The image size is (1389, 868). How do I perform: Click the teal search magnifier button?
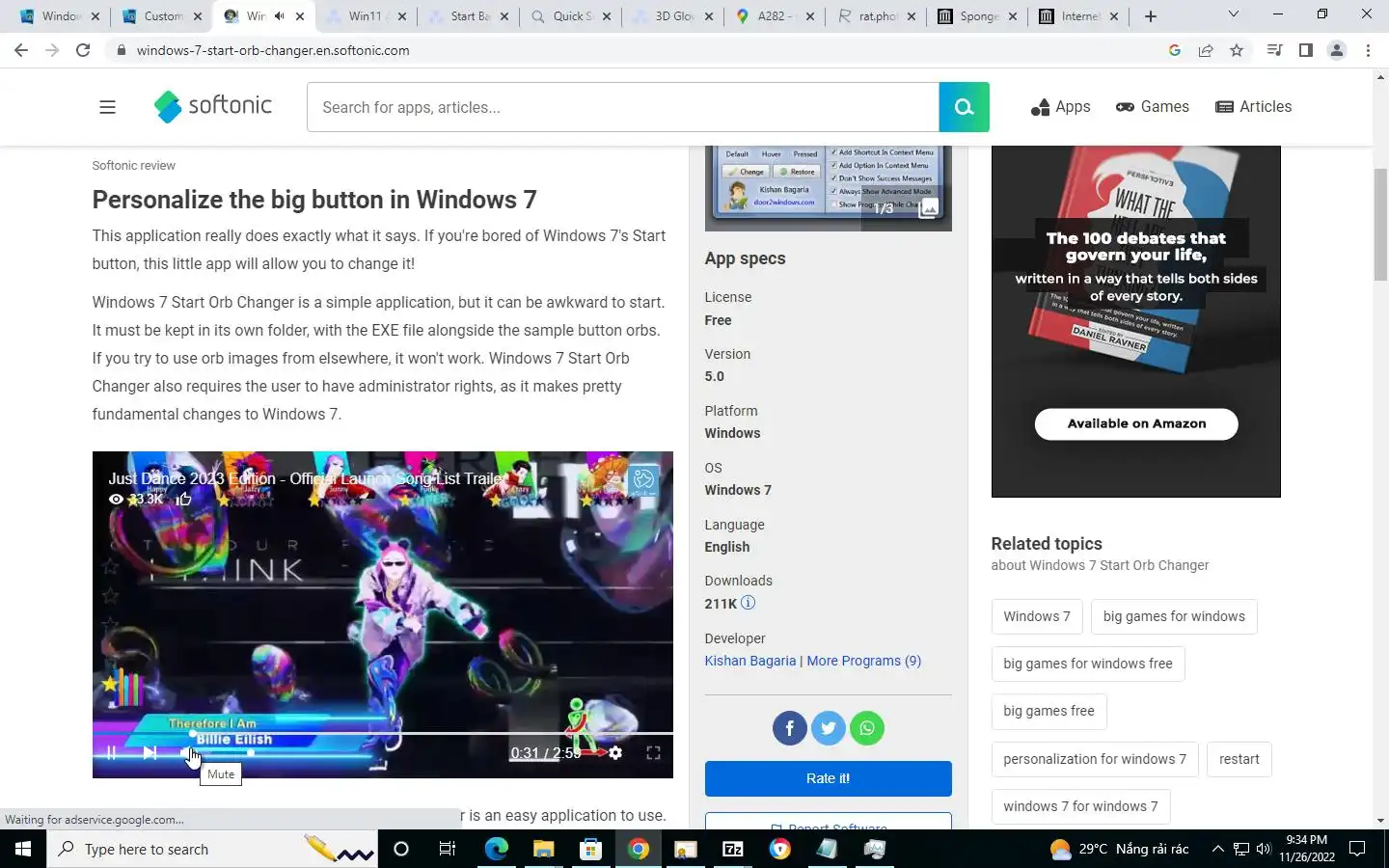tap(964, 107)
